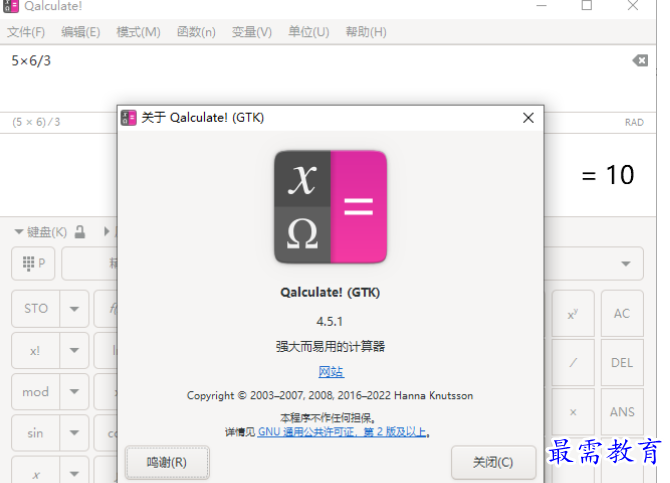Click the multiplication × button
Image resolution: width=670 pixels, height=483 pixels.
(573, 412)
